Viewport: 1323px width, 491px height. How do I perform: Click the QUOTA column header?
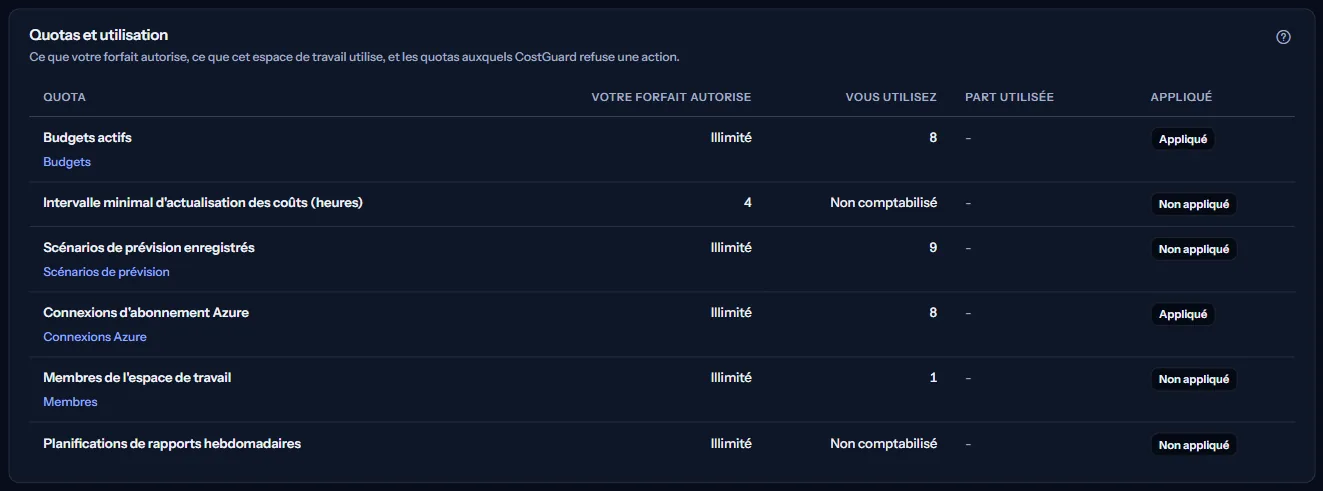(x=64, y=97)
